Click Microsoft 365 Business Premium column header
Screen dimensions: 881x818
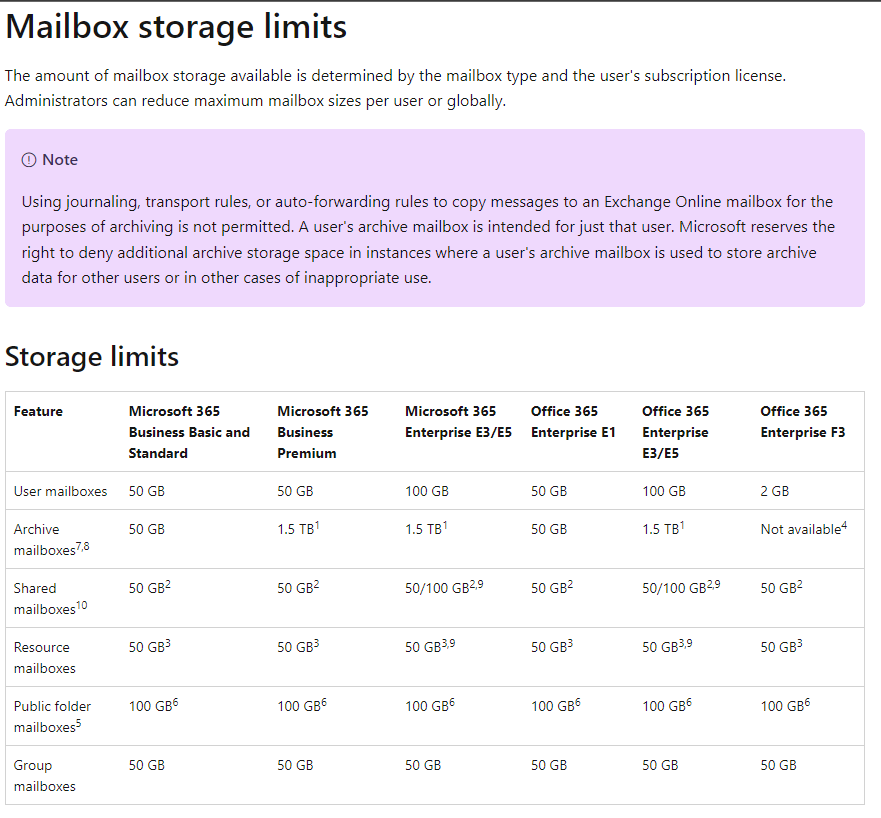click(322, 432)
